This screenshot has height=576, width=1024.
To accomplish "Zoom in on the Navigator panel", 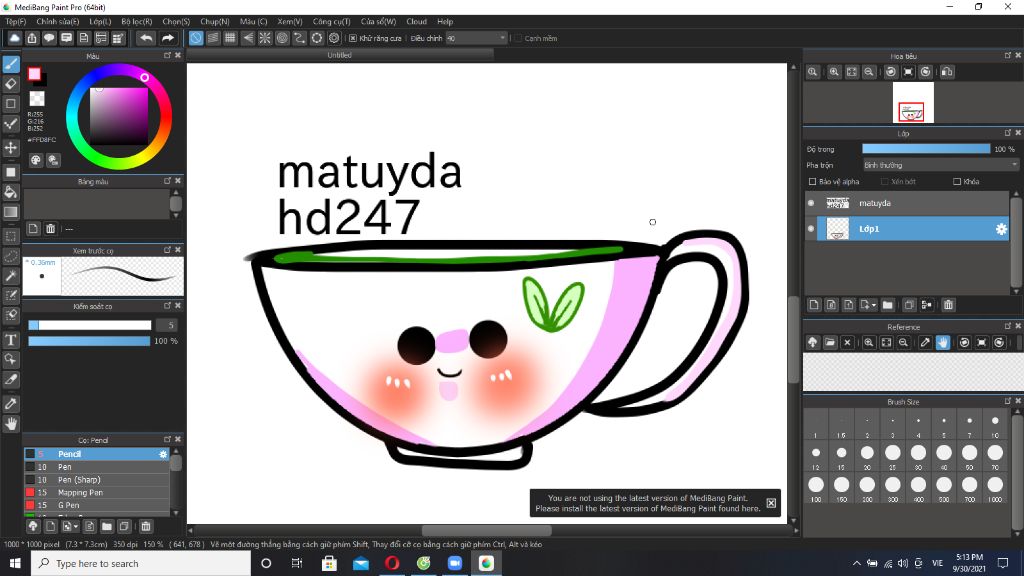I will point(834,72).
